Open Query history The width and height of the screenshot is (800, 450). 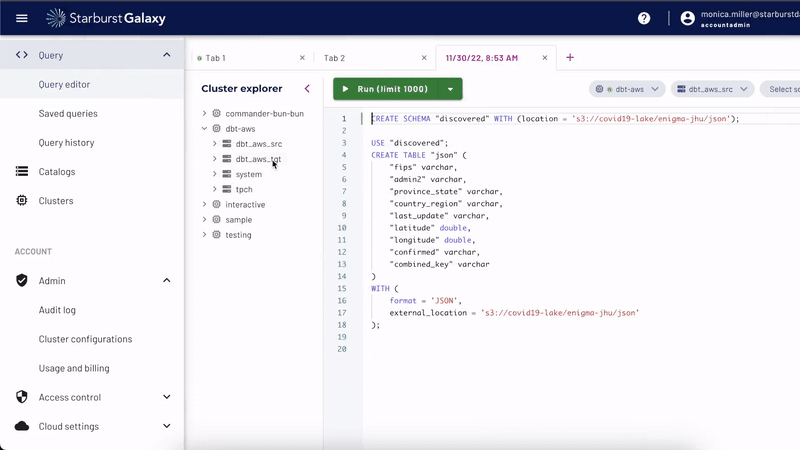66,142
